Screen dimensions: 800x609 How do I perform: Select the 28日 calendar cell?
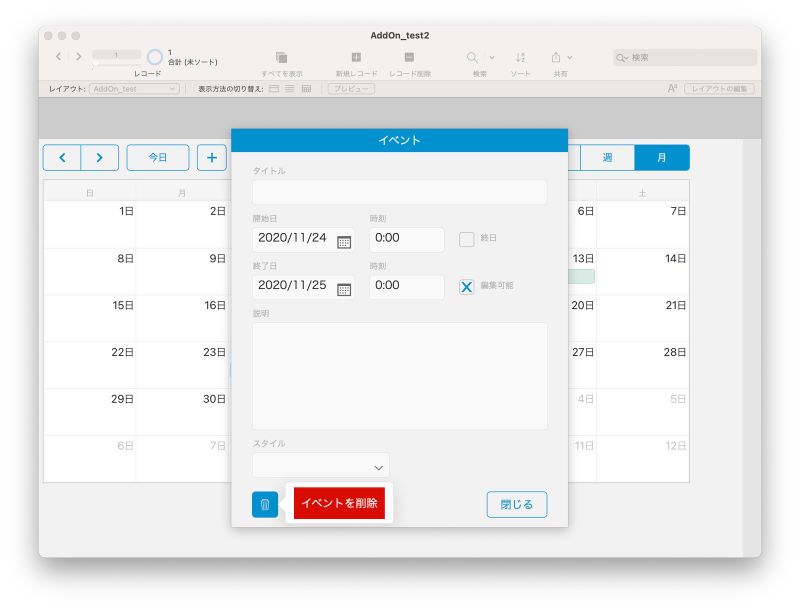(643, 365)
